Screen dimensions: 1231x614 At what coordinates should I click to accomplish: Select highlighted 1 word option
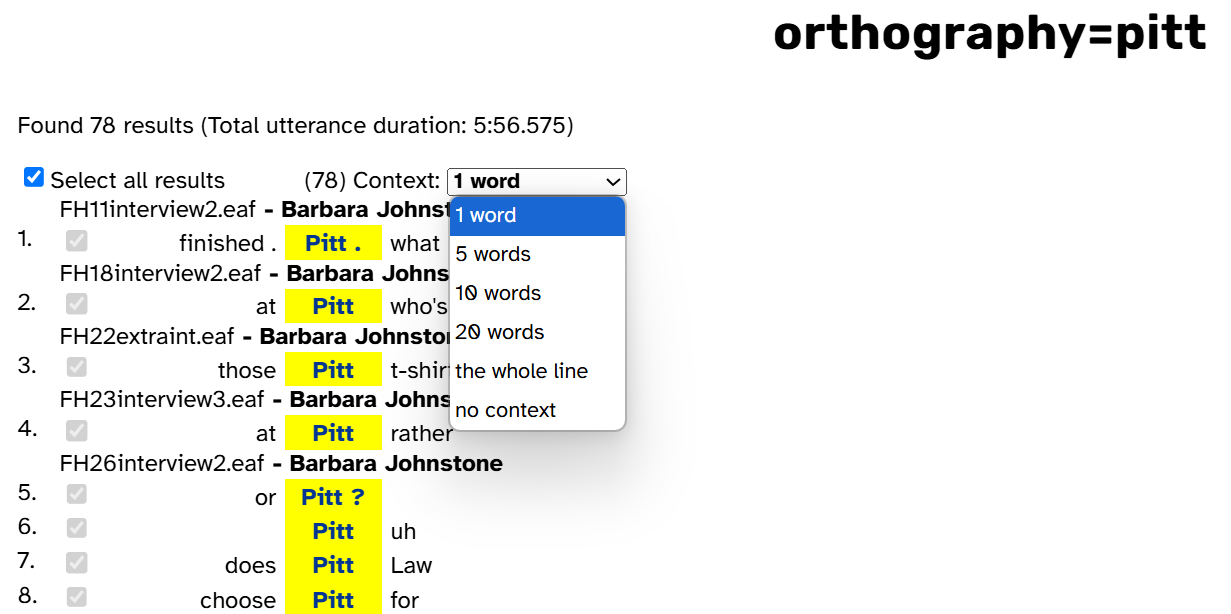click(x=537, y=215)
